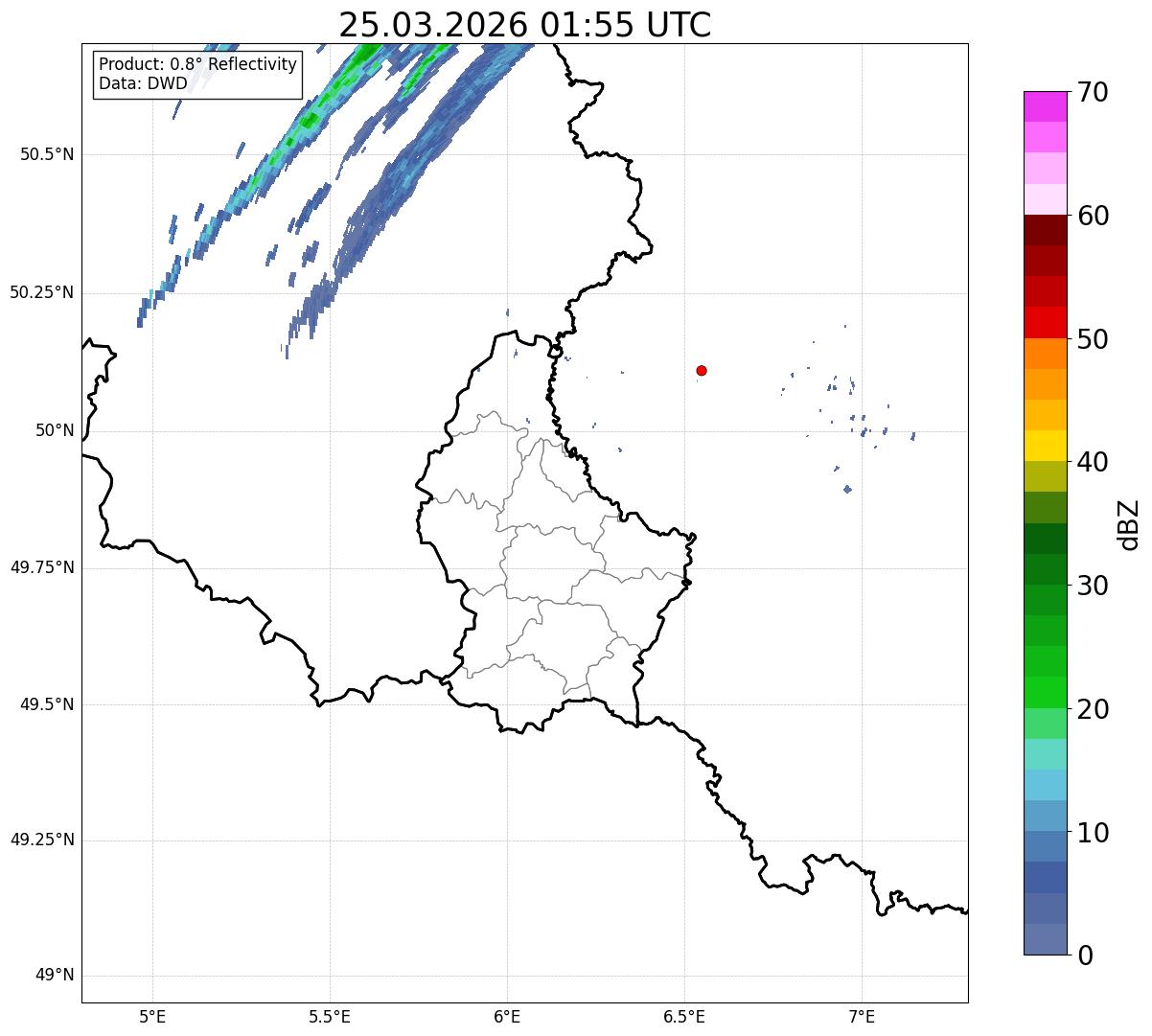This screenshot has height=1036, width=1152.
Task: Click the 6°E longitude label
Action: tap(507, 1016)
